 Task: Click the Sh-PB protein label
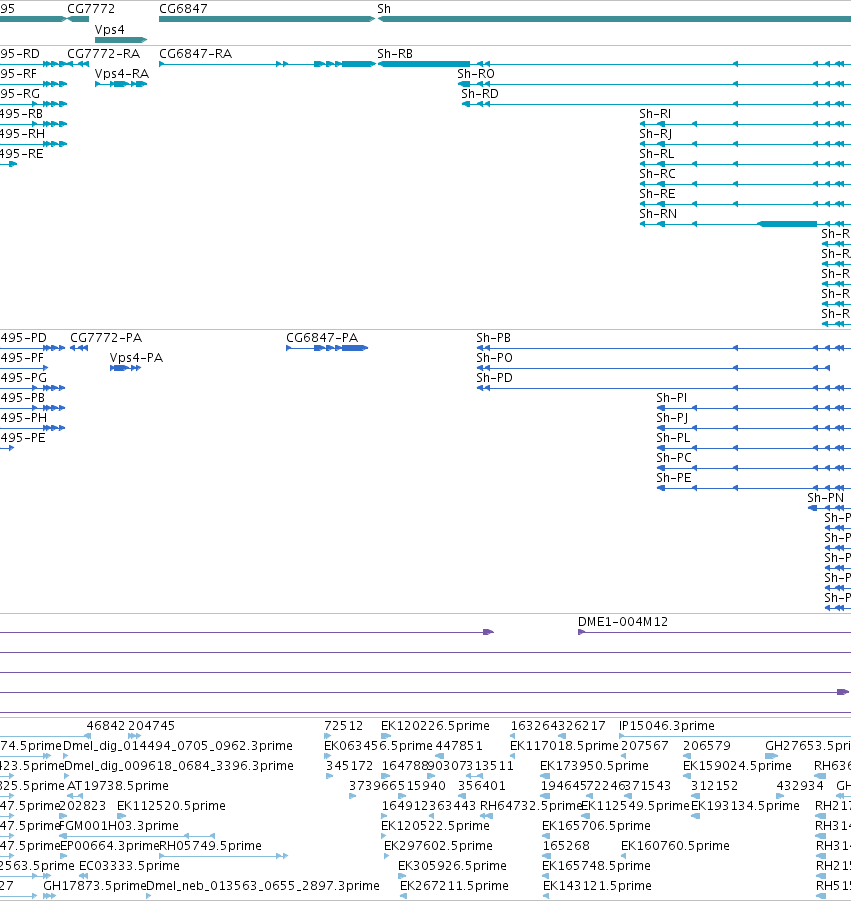(x=494, y=338)
